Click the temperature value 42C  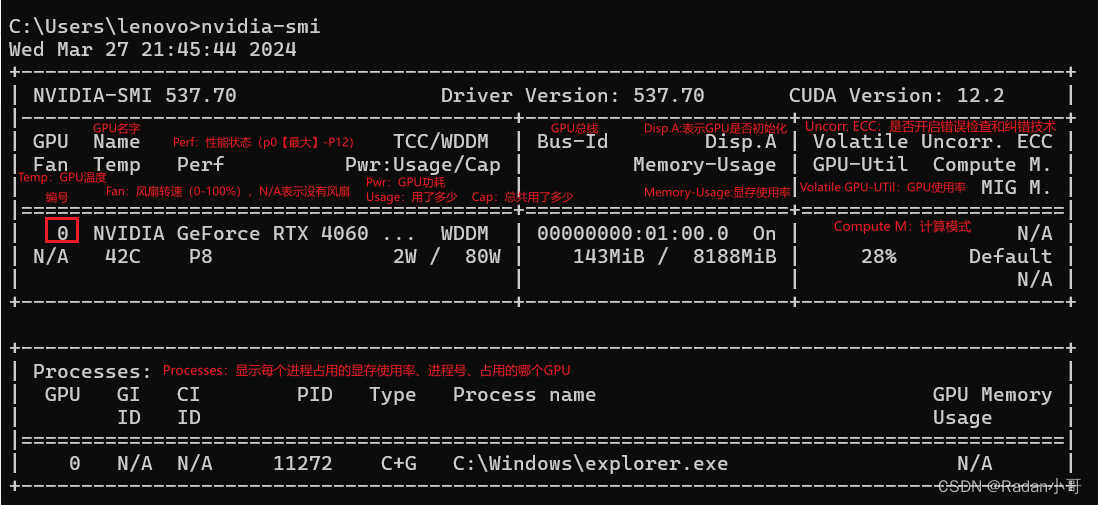[x=123, y=257]
